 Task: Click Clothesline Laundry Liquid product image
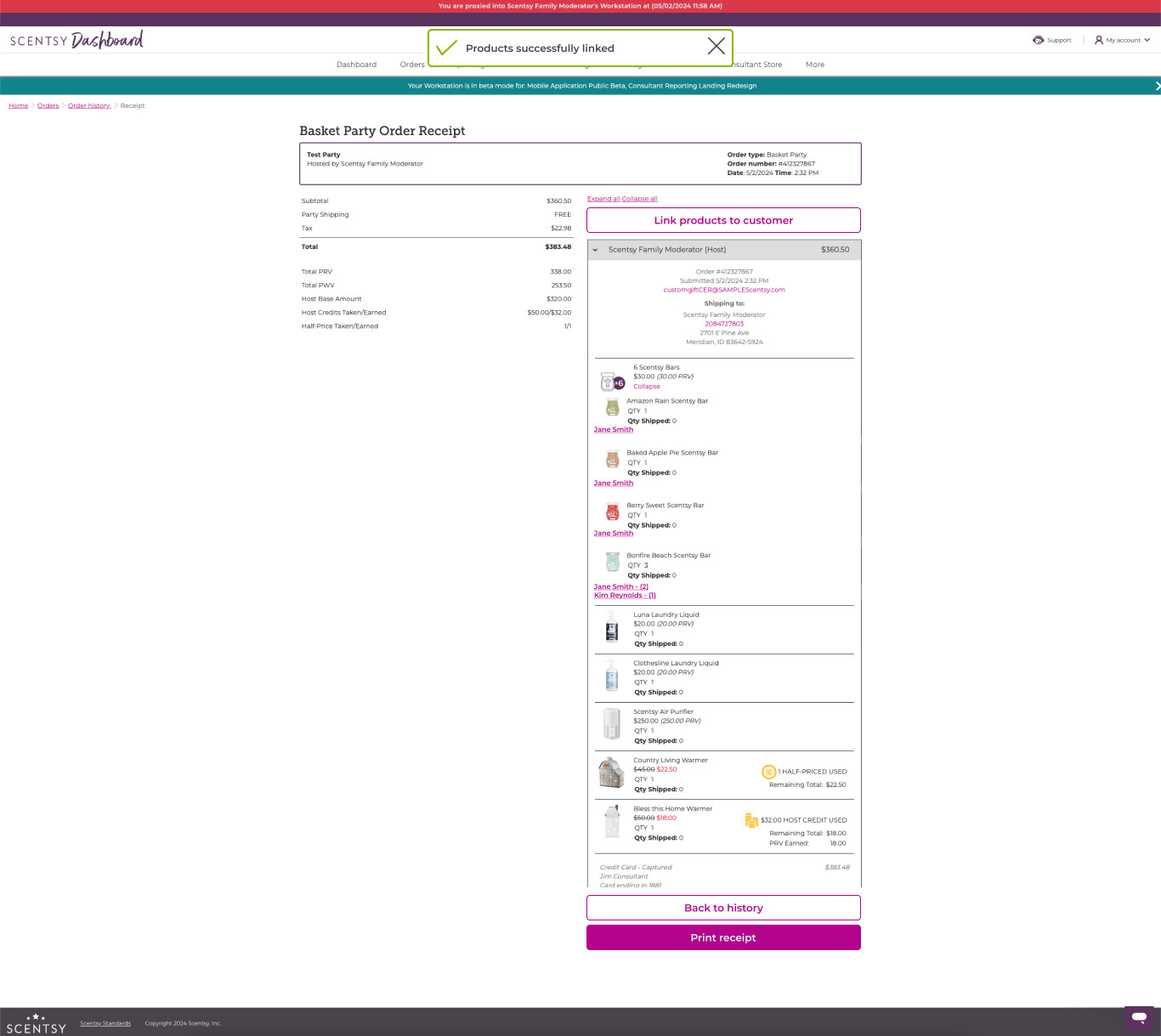point(612,676)
